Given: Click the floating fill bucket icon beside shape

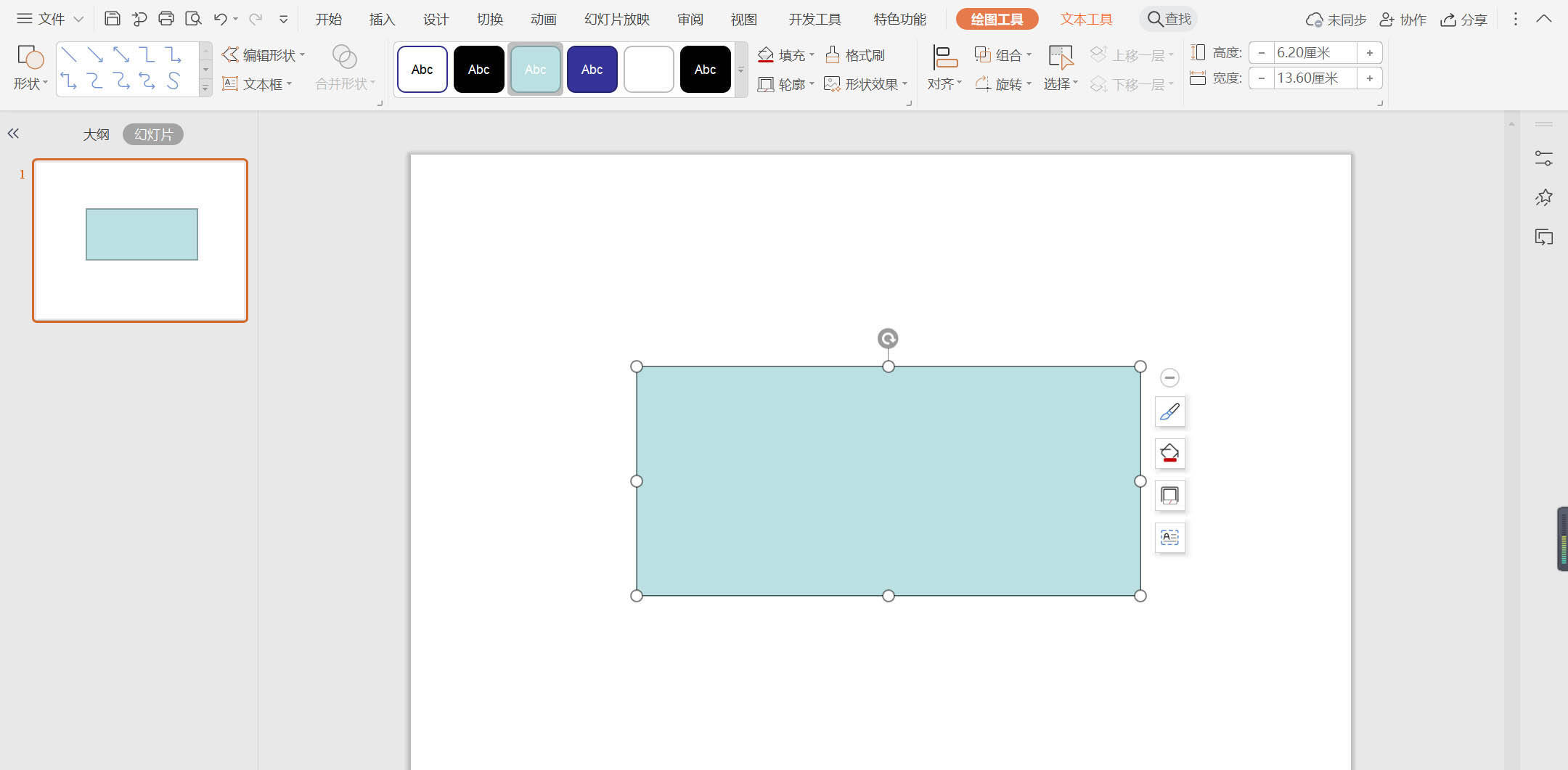Looking at the screenshot, I should click(1169, 454).
